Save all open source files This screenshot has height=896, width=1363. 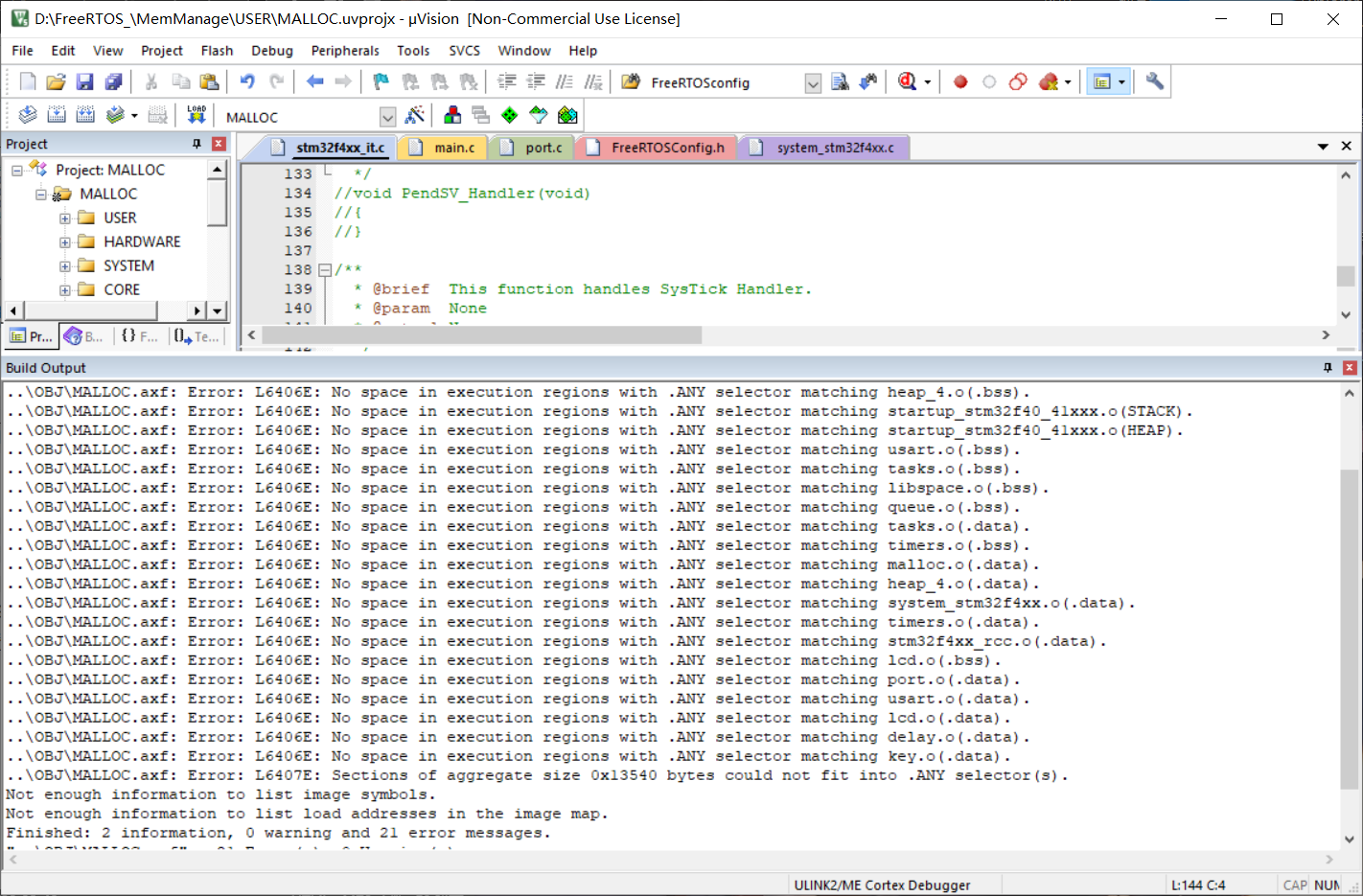114,81
